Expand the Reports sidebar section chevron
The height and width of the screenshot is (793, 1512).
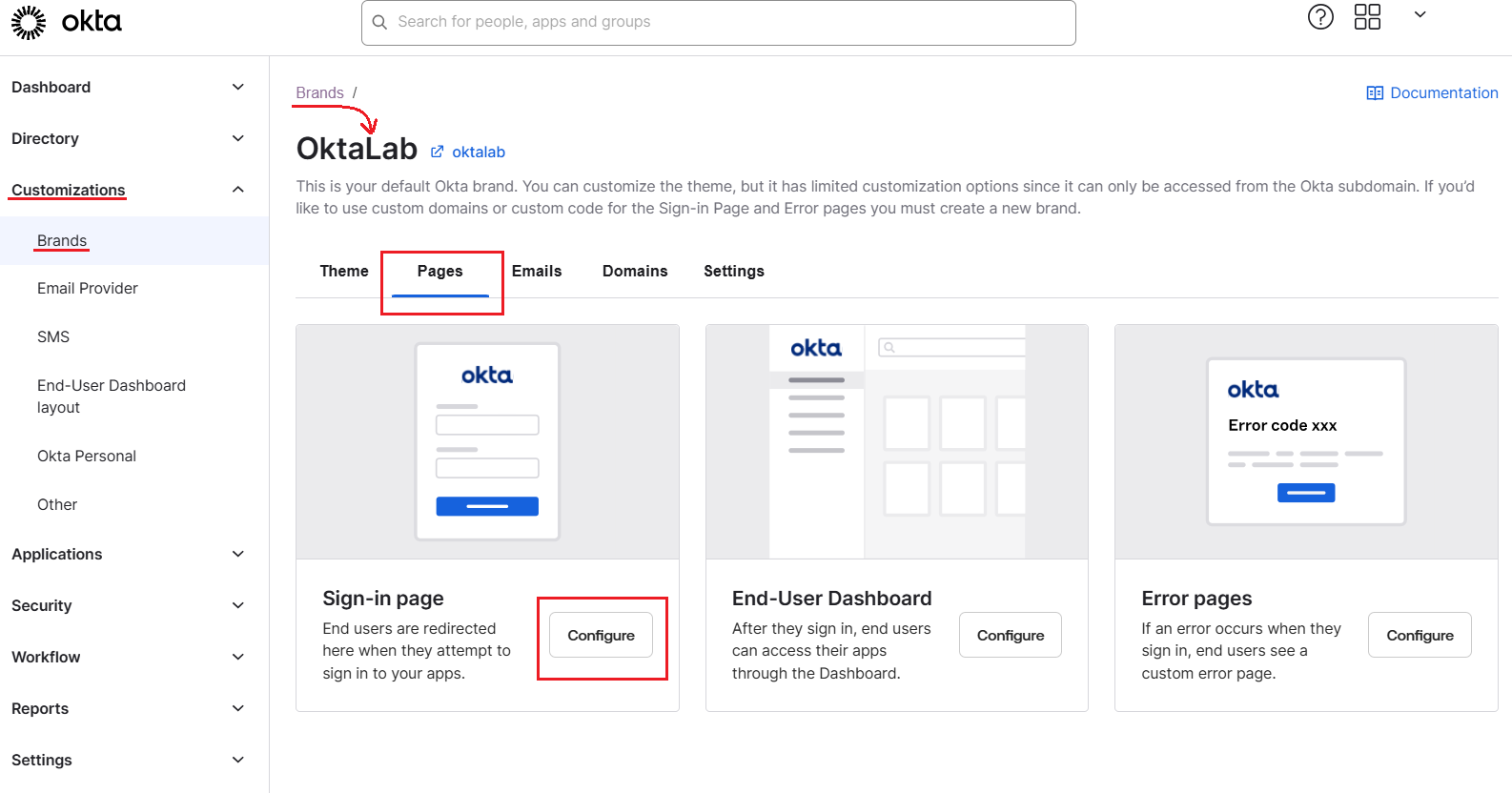click(238, 708)
